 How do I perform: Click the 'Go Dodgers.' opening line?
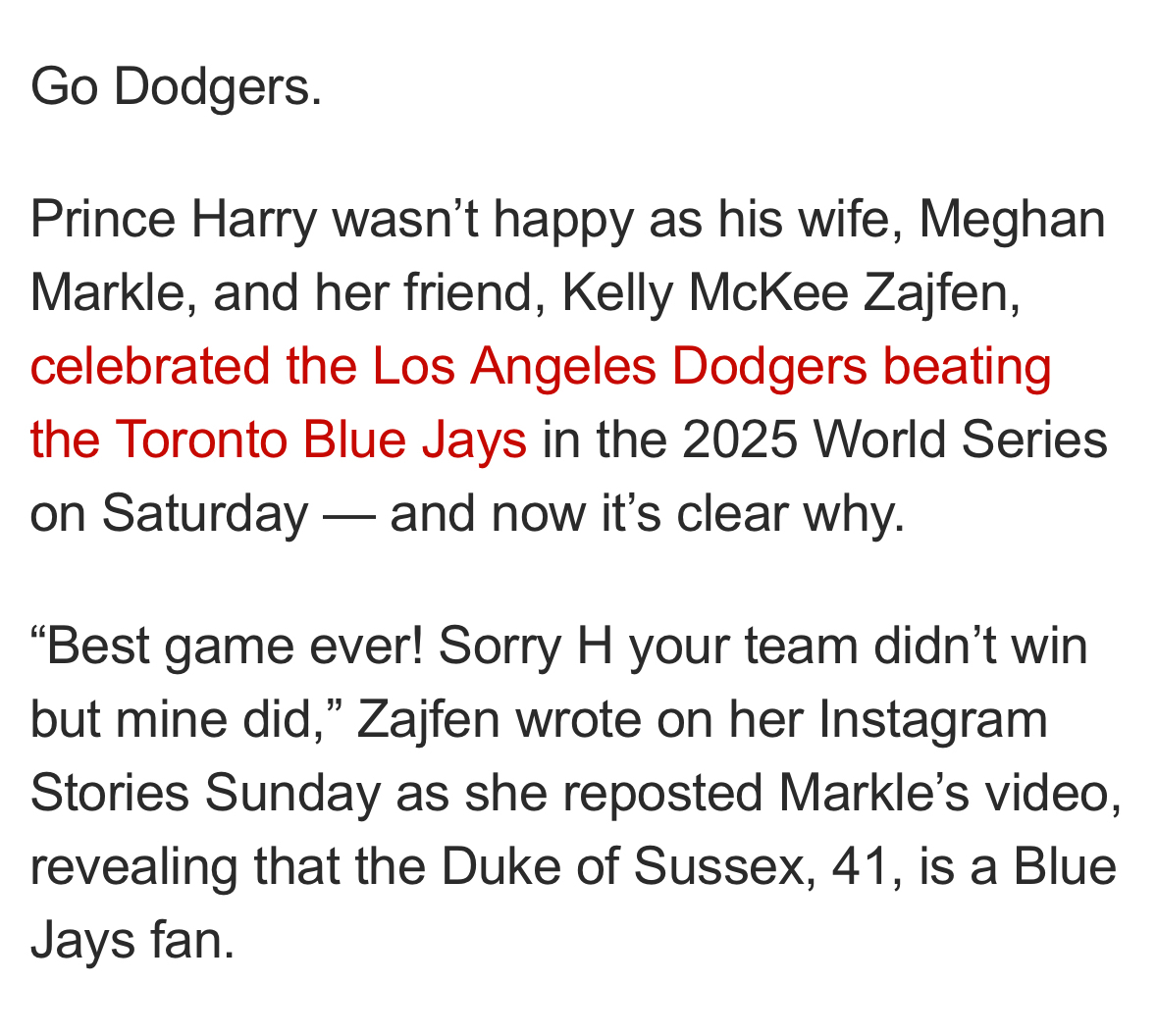coord(176,87)
